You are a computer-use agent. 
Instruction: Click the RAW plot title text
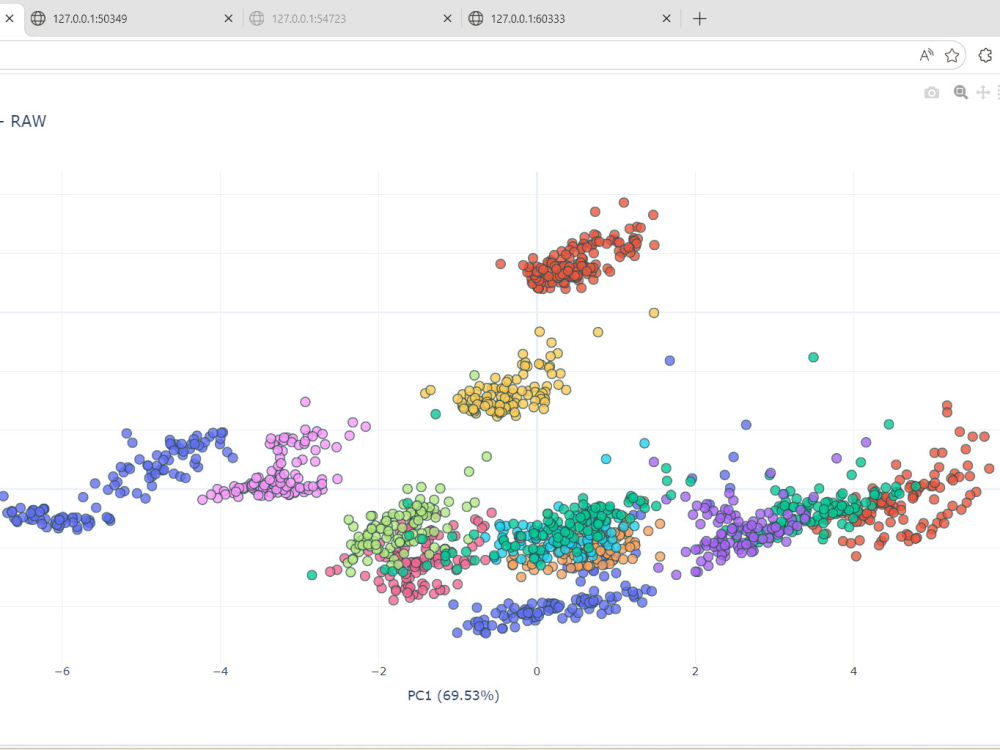click(28, 121)
